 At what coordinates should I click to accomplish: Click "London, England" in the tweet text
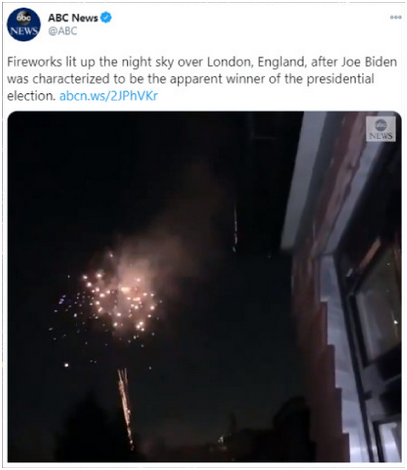pos(257,62)
